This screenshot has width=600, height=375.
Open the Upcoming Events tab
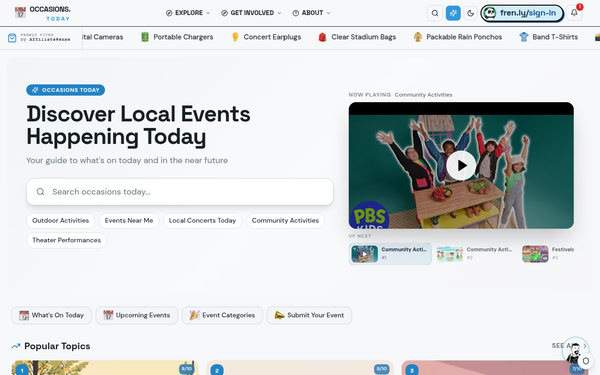(137, 315)
